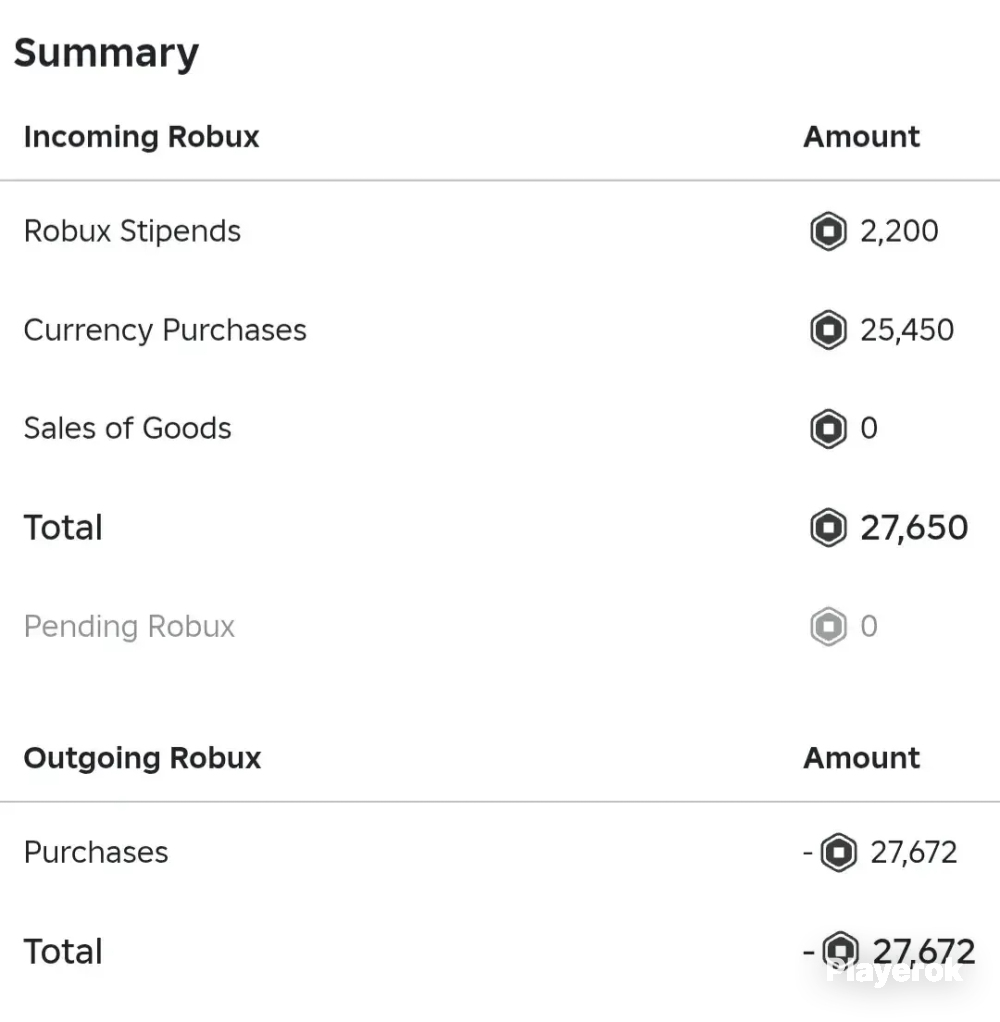
Task: Click the 25,450 currency purchases amount
Action: (907, 330)
